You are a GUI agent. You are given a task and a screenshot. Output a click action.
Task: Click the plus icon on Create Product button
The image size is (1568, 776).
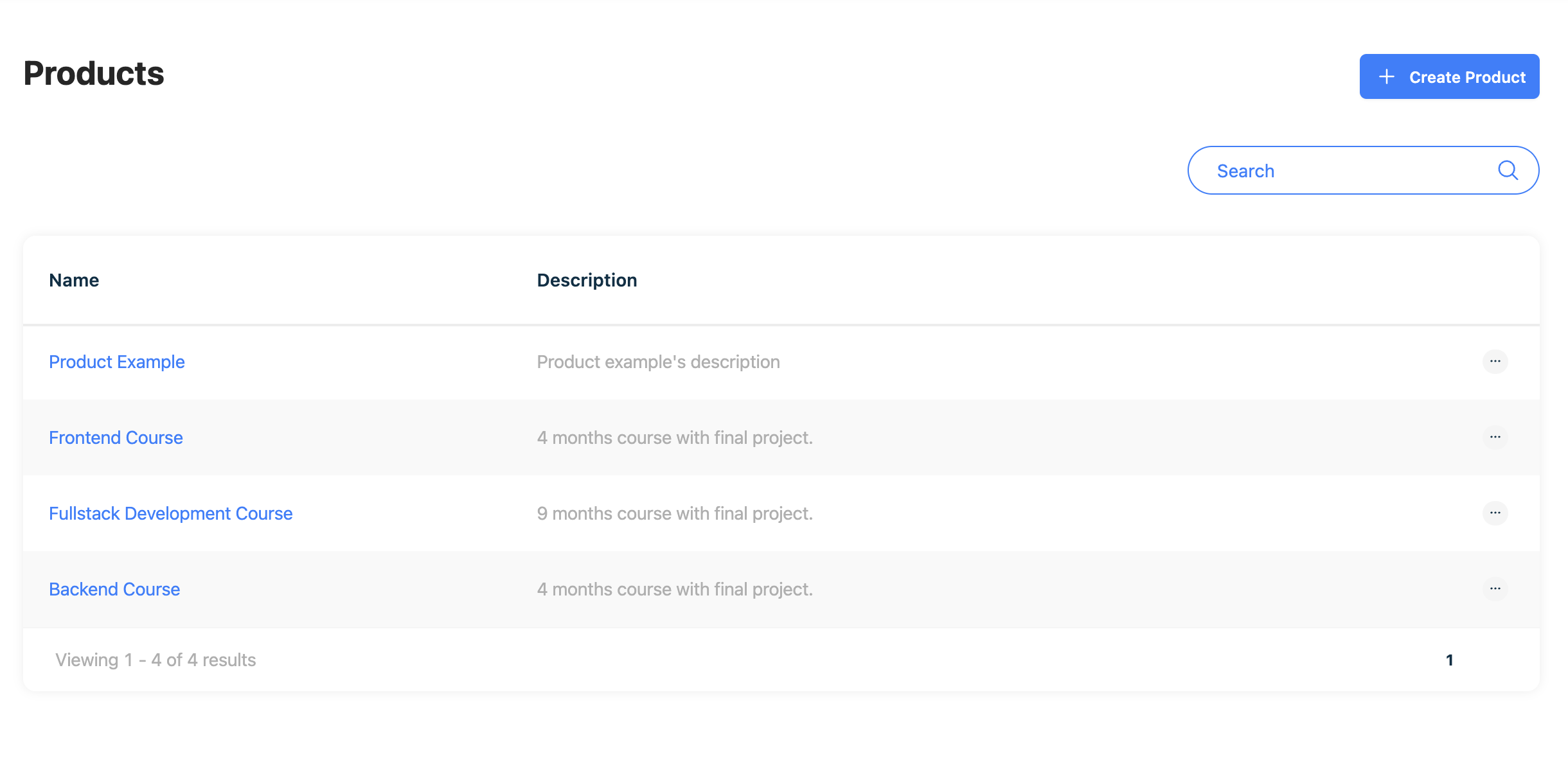pos(1386,76)
